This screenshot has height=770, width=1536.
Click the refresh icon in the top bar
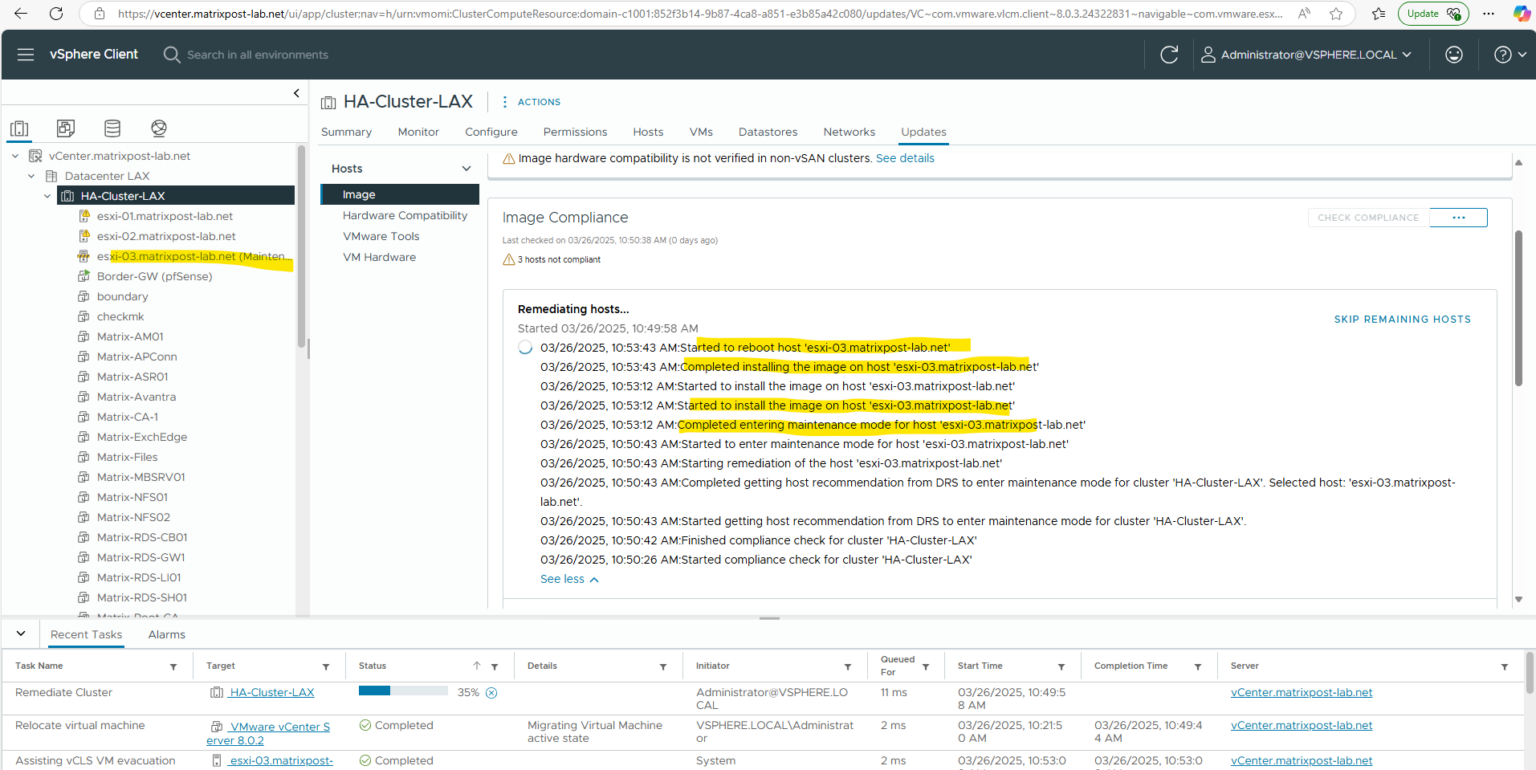point(1169,54)
